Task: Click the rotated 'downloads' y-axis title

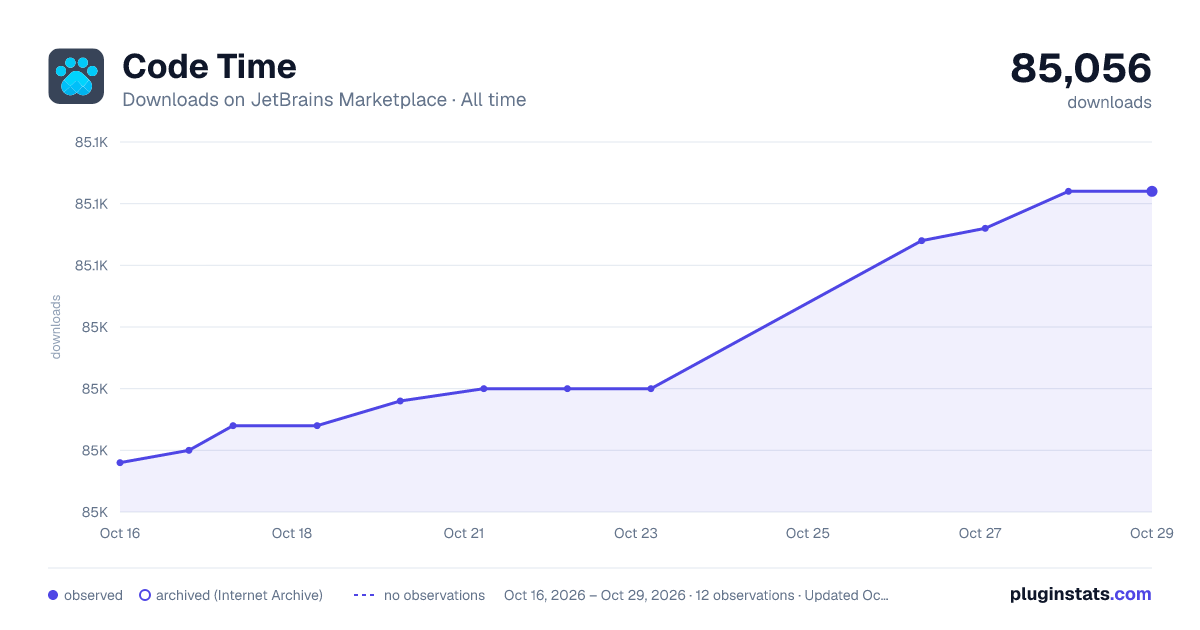Action: (56, 327)
